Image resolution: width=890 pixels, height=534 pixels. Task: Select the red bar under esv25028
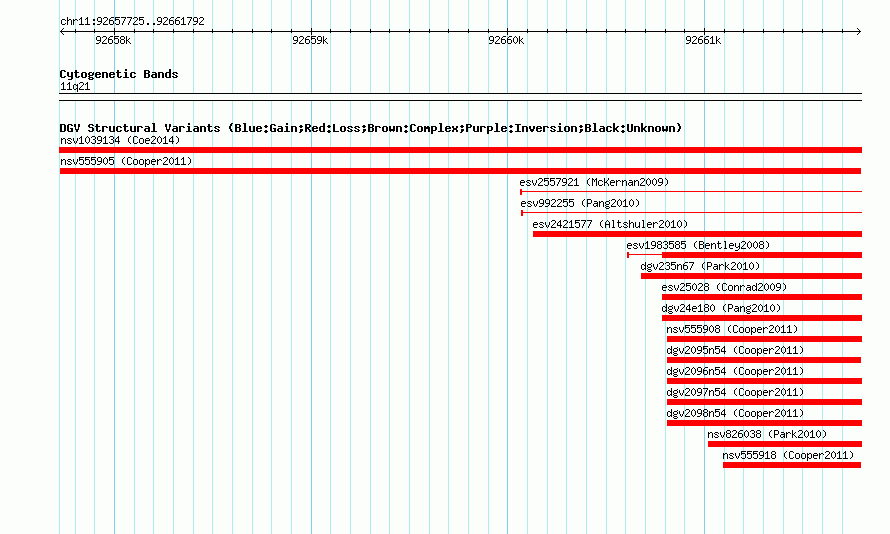[762, 297]
